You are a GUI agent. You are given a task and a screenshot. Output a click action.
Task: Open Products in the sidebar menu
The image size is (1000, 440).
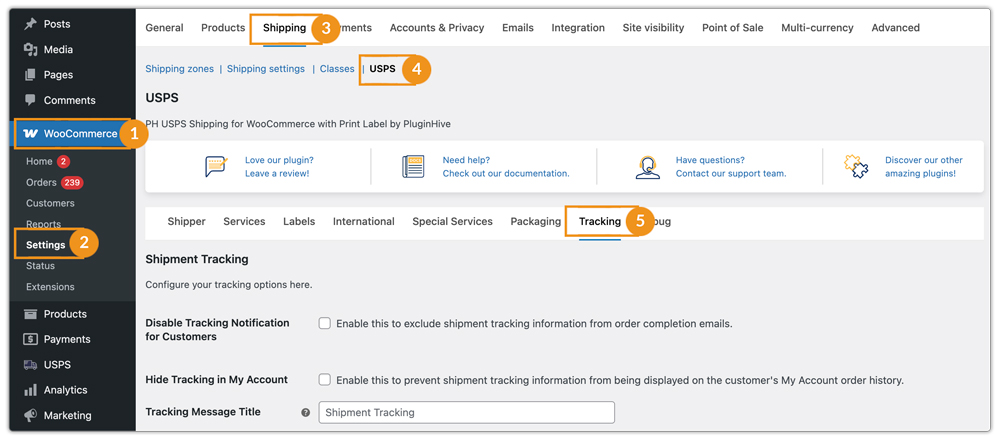point(65,314)
